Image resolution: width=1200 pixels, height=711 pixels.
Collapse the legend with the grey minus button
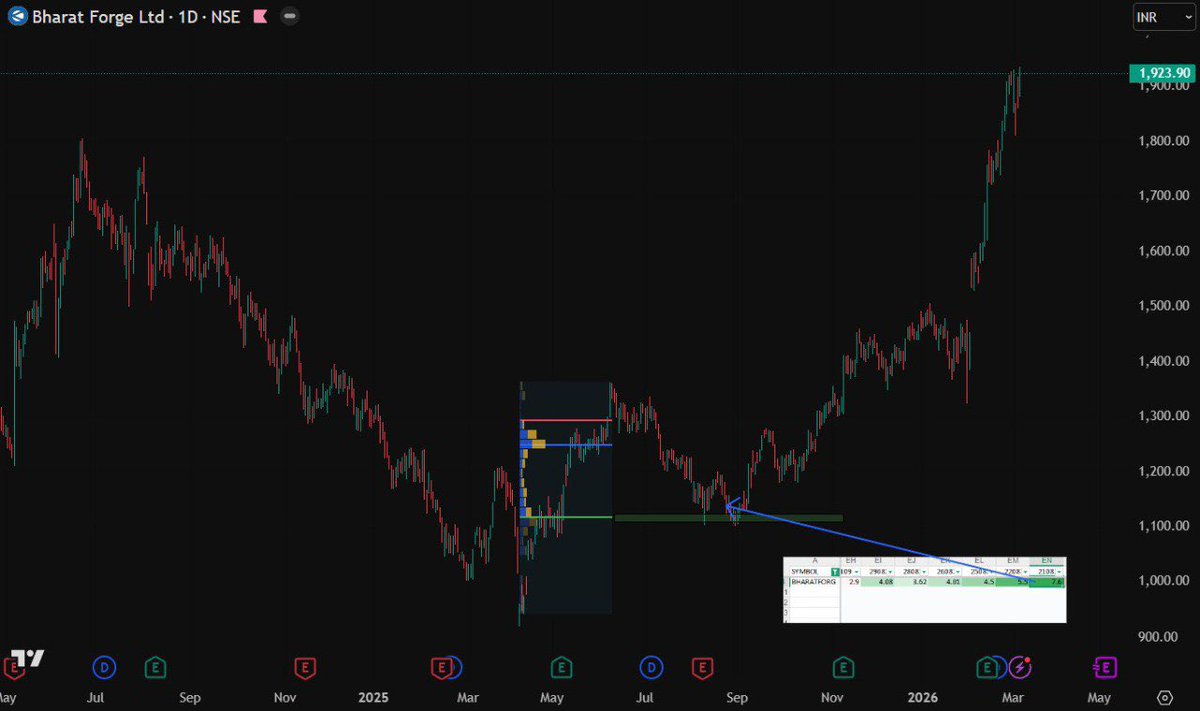pos(289,17)
